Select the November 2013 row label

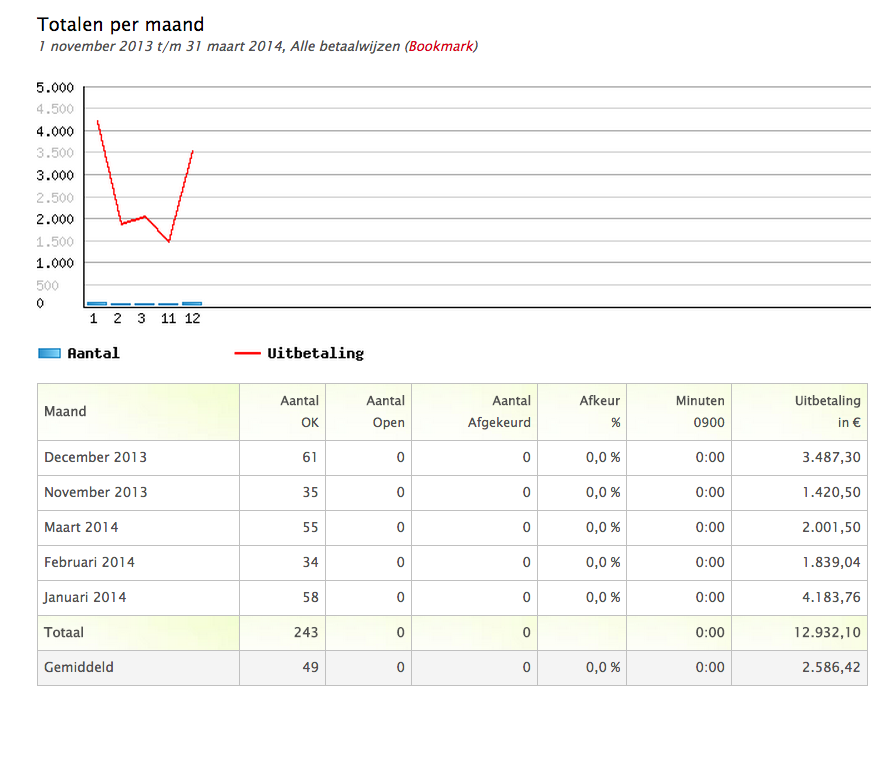(95, 492)
